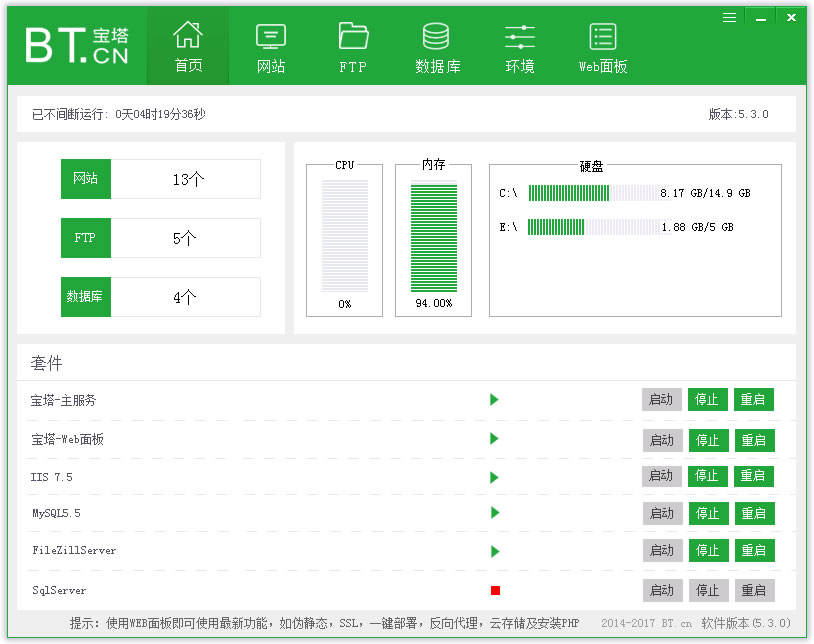Restart 宝塔-Web面板 with 重启
Image resolution: width=814 pixels, height=644 pixels.
755,441
